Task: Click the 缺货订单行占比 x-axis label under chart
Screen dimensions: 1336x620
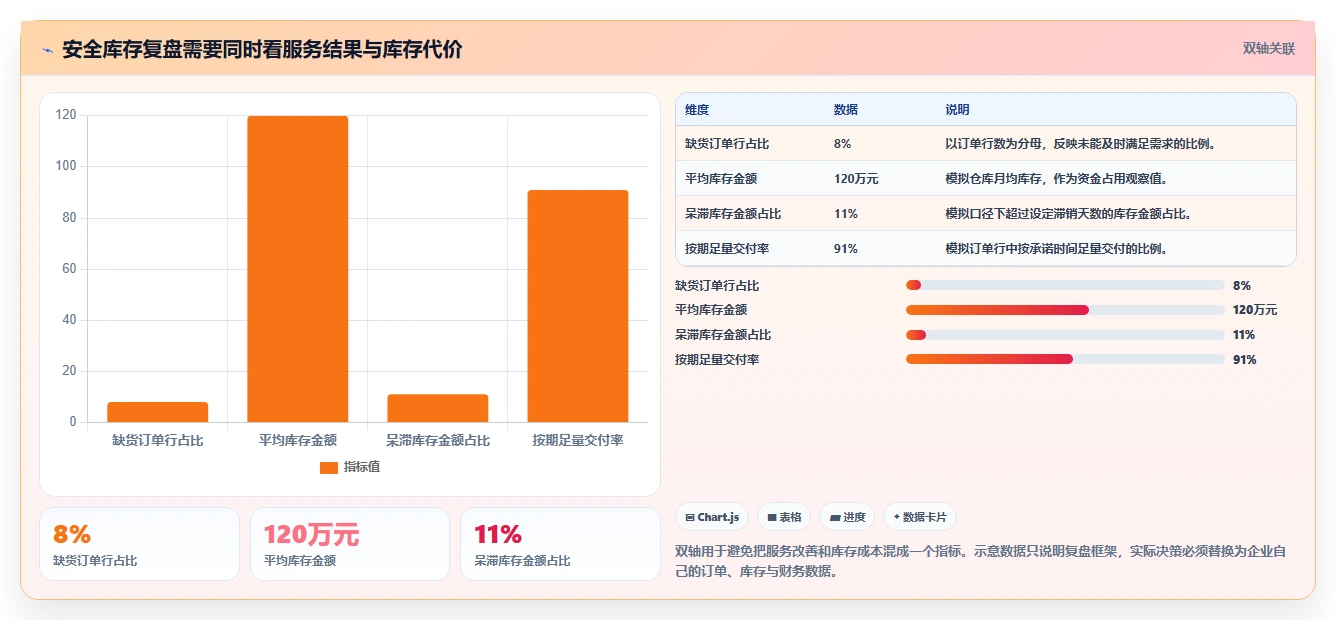Action: 158,440
